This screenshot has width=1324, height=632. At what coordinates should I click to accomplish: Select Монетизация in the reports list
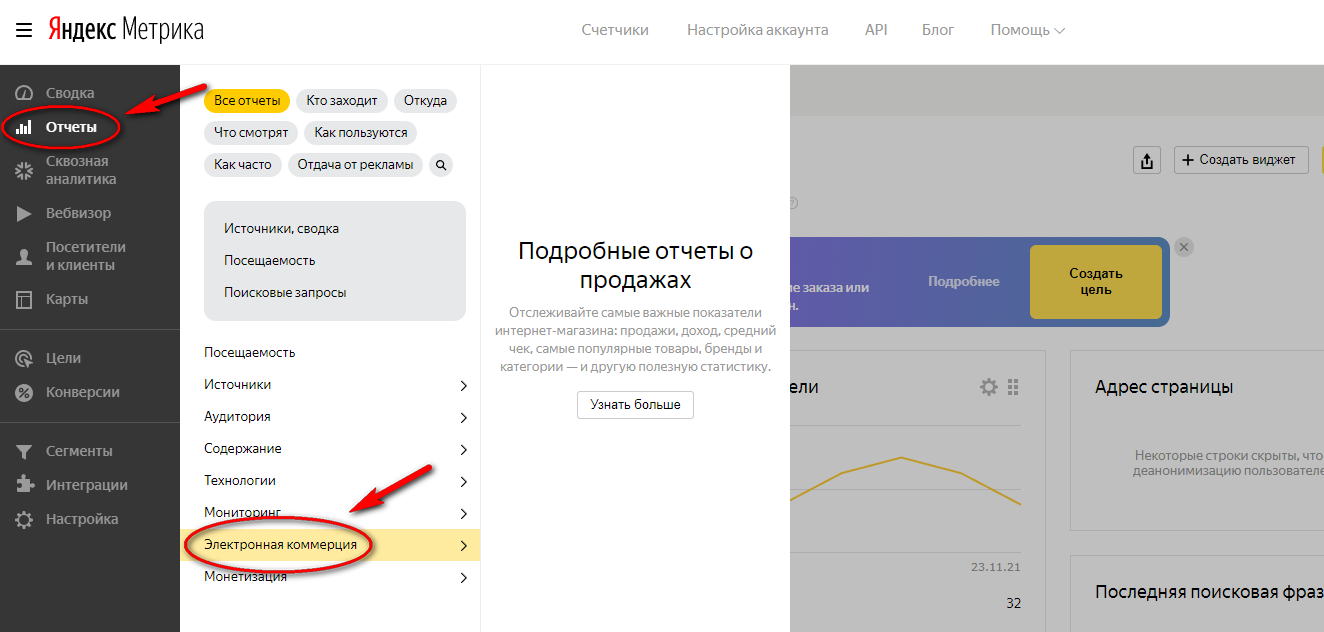tap(246, 577)
